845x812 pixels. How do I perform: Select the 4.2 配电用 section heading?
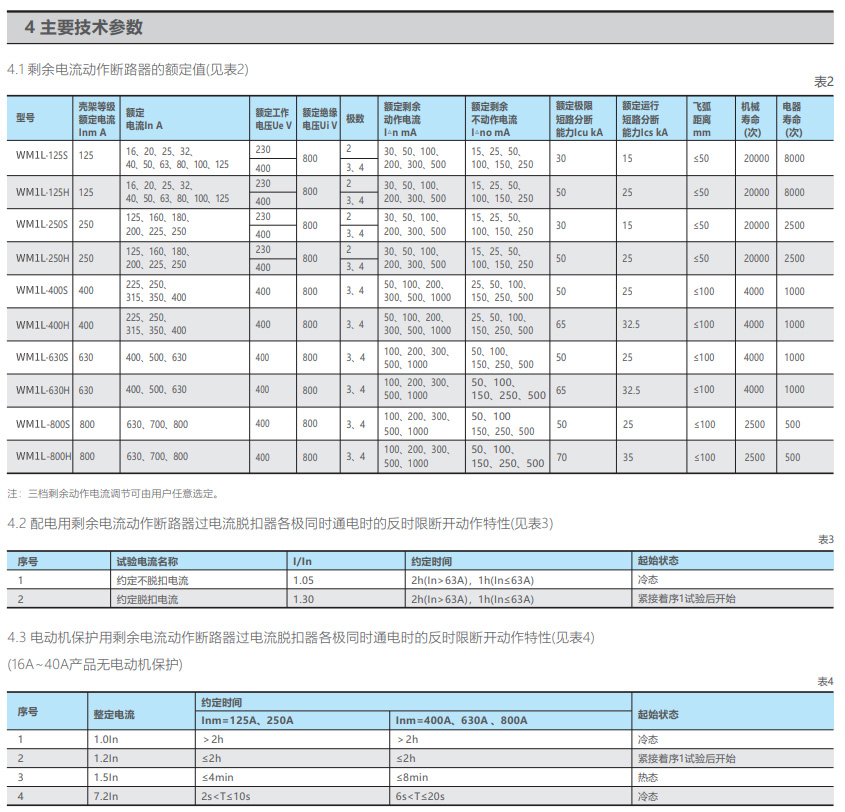click(x=280, y=523)
